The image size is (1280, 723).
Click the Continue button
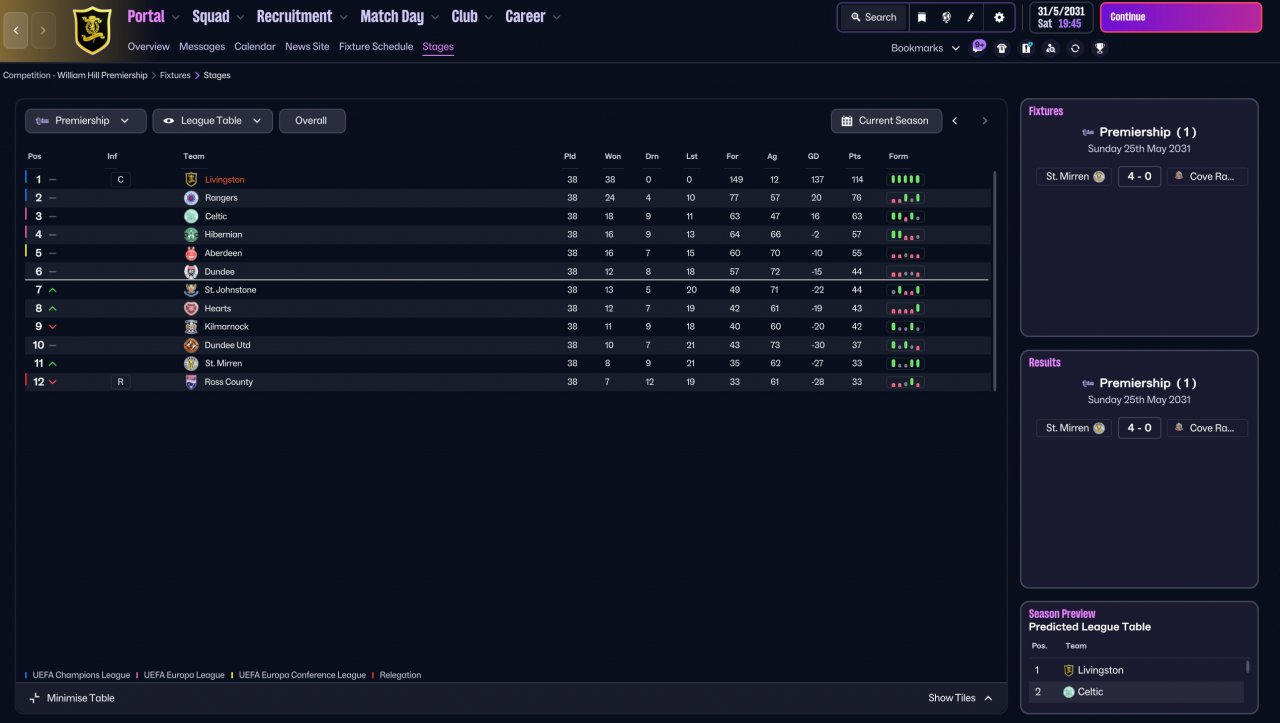pyautogui.click(x=1181, y=17)
